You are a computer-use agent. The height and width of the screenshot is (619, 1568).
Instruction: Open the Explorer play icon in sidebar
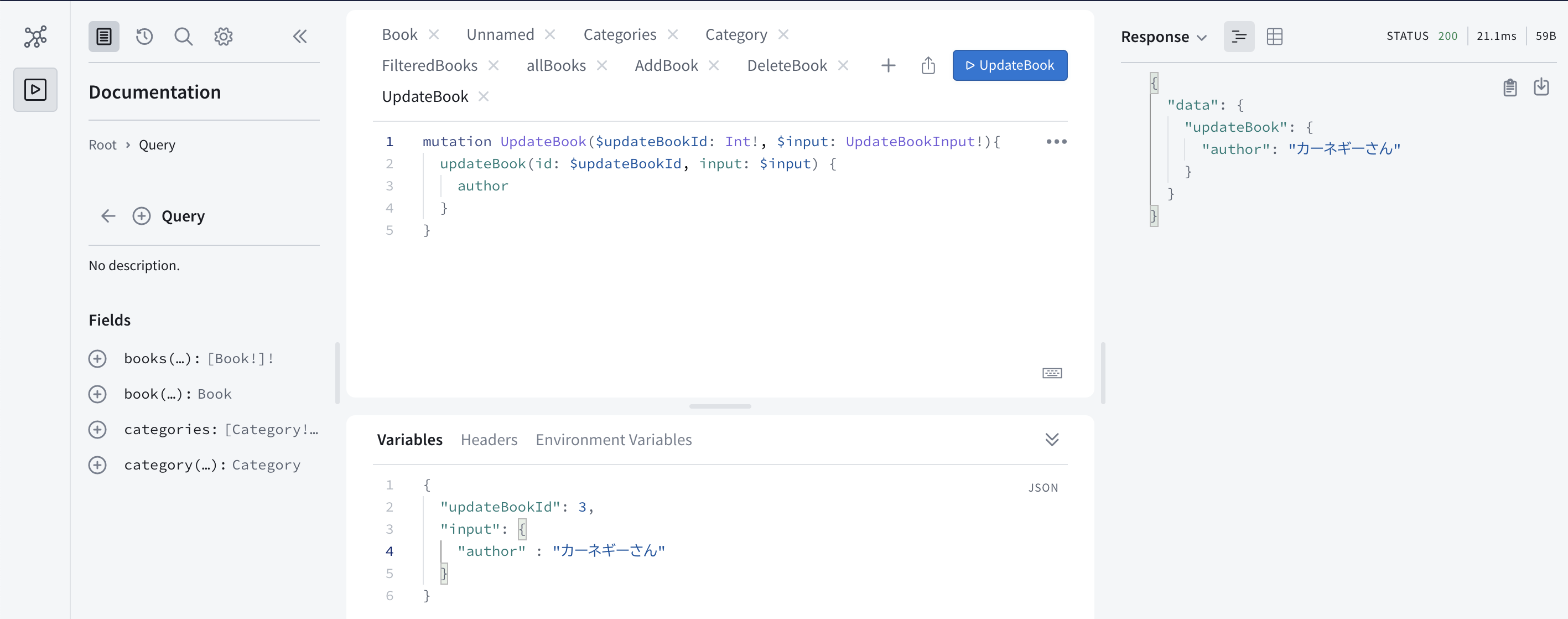[35, 90]
